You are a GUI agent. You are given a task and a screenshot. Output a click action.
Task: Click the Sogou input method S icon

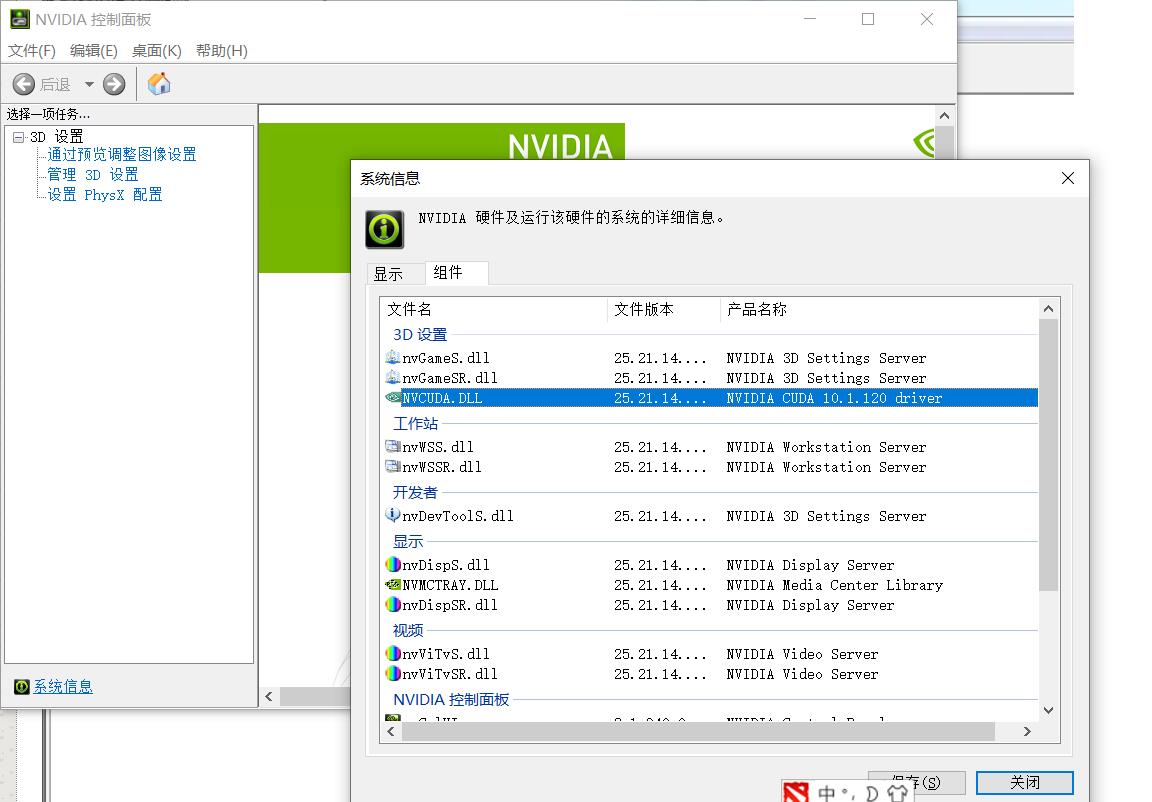click(796, 792)
